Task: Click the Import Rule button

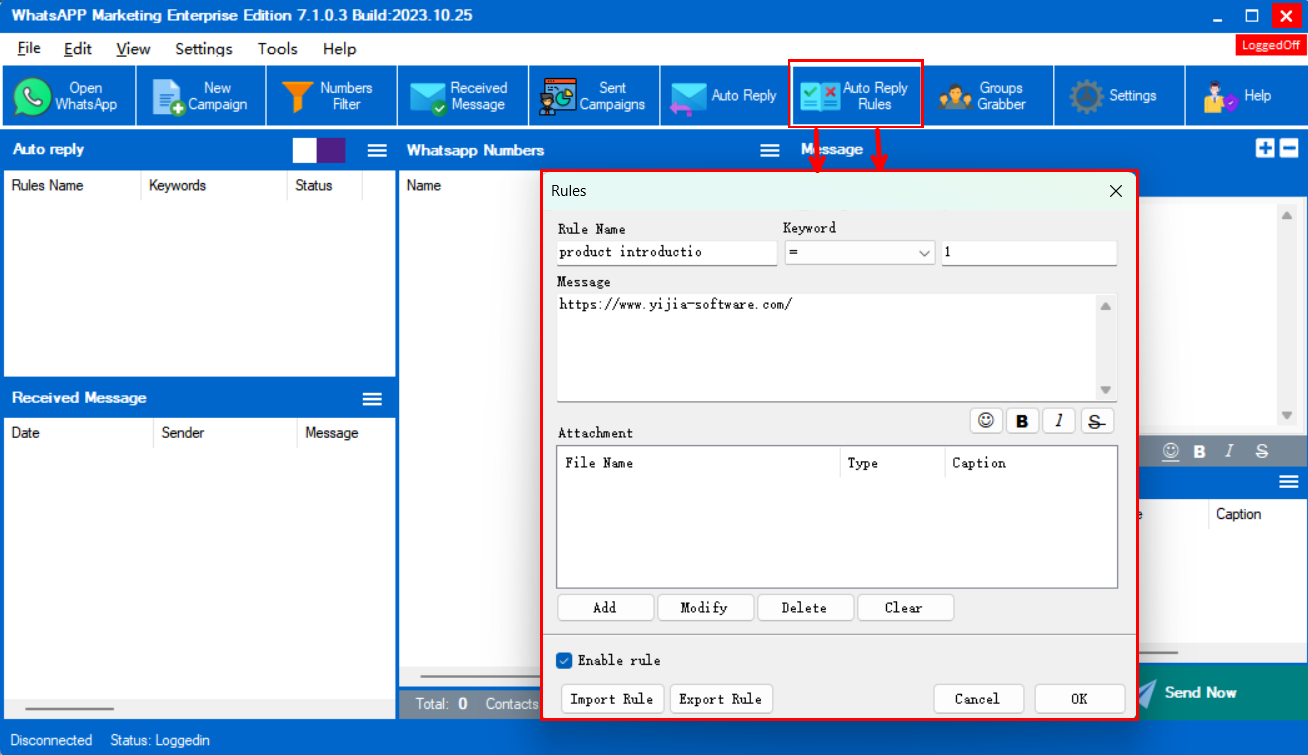Action: 612,699
